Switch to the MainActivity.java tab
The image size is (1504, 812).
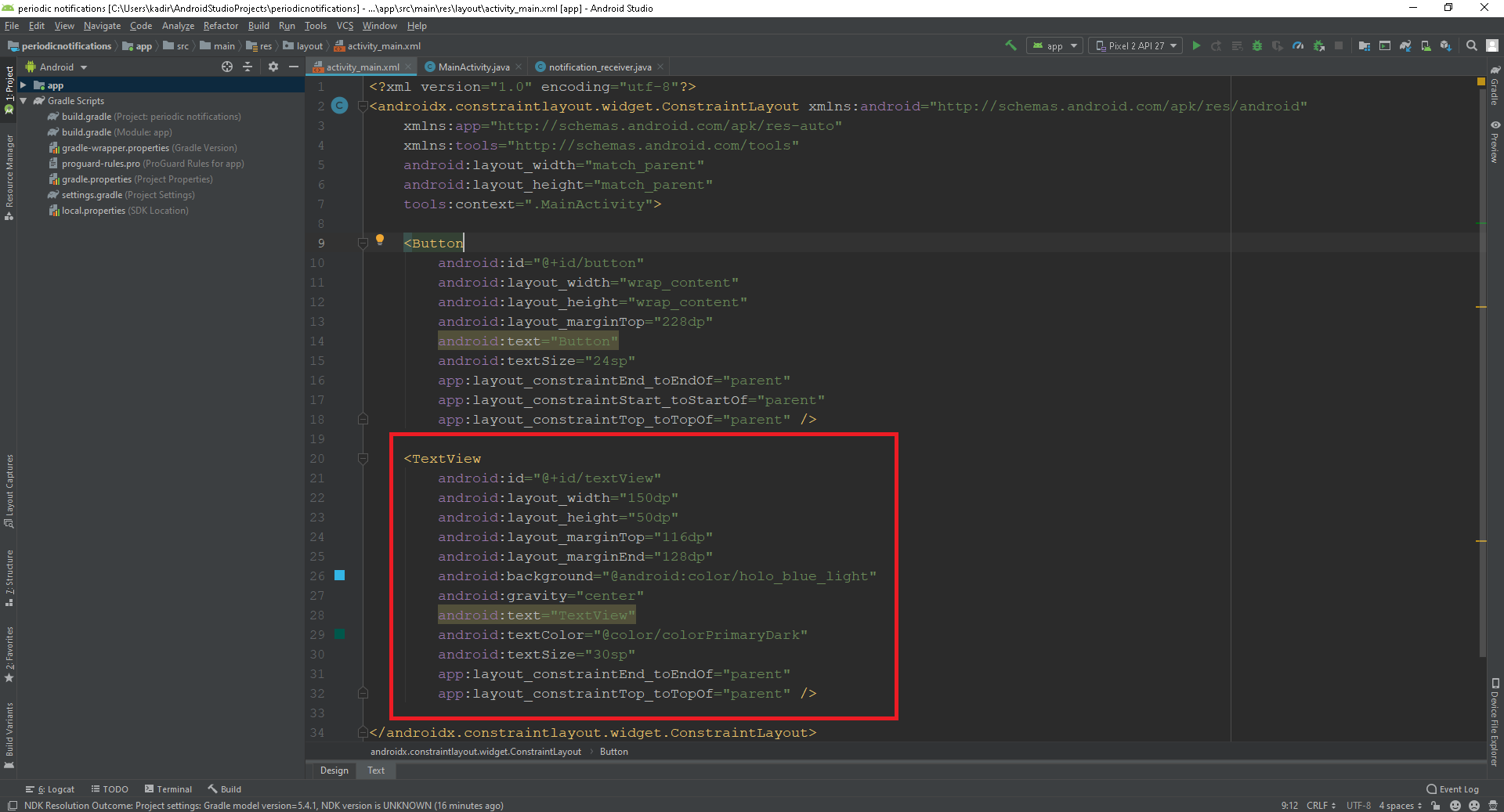pos(473,67)
